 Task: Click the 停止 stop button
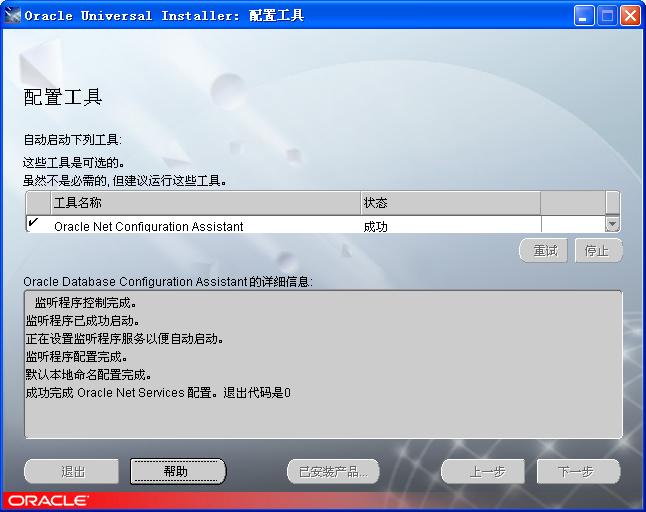(x=598, y=250)
